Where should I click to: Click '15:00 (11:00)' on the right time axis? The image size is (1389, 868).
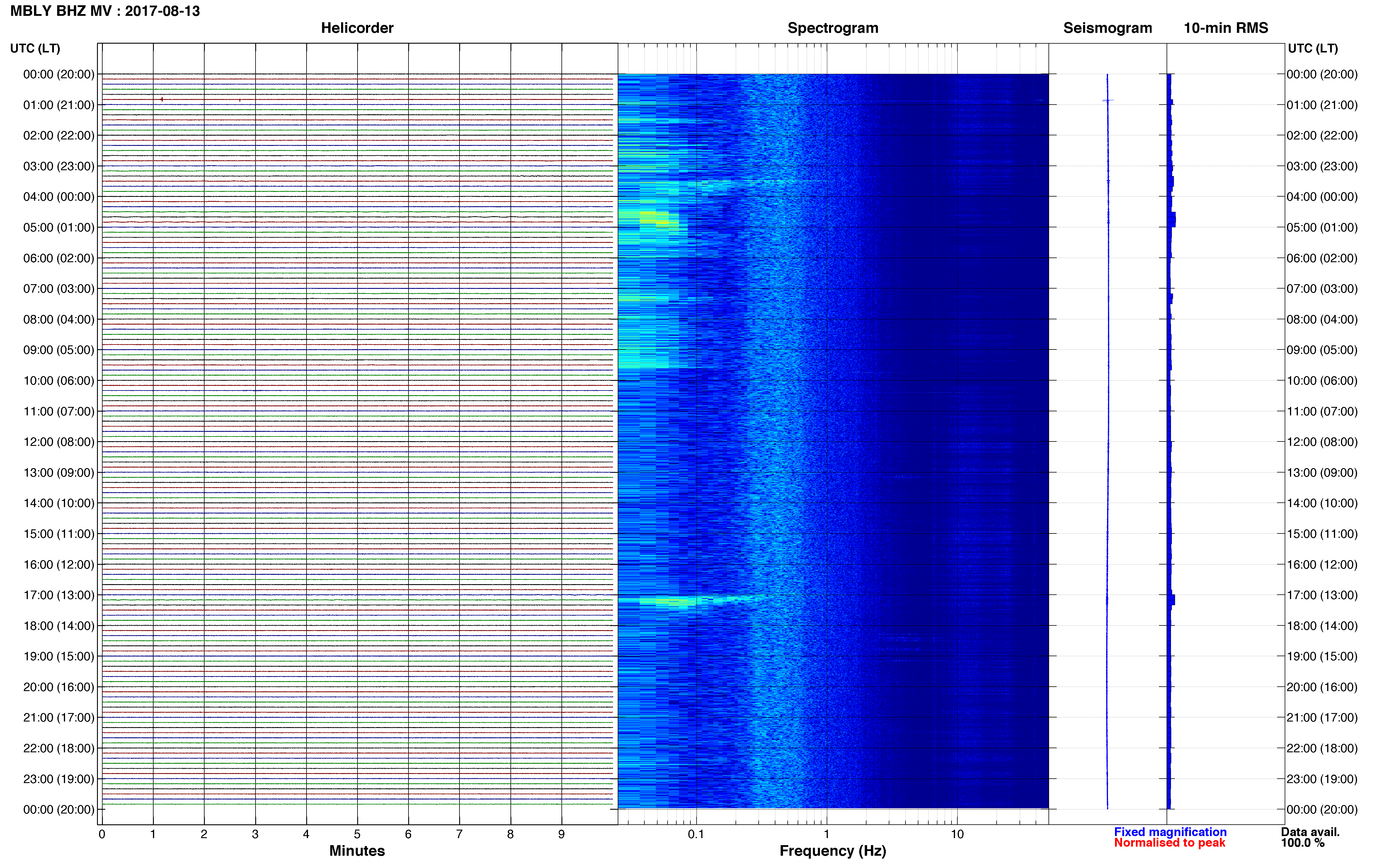coord(1322,534)
